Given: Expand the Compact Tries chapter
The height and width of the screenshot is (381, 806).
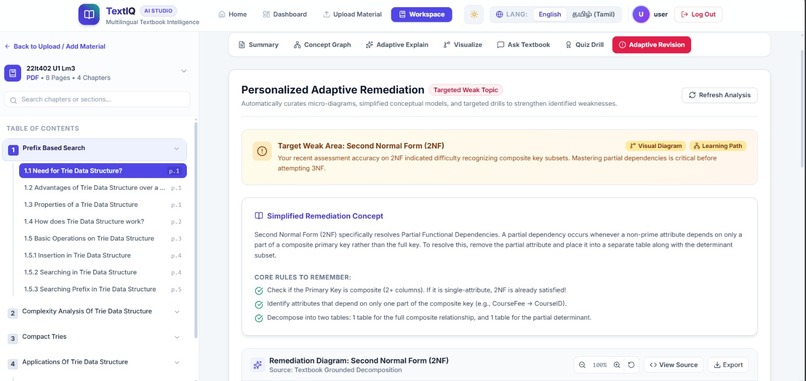Looking at the screenshot, I should point(176,337).
